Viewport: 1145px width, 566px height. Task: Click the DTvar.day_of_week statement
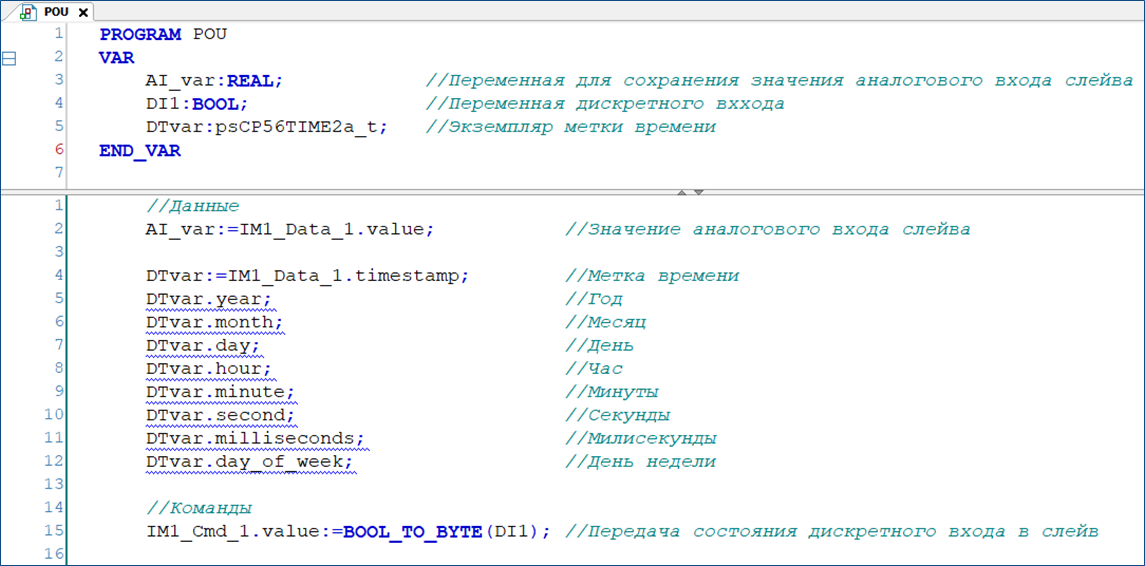pyautogui.click(x=249, y=461)
